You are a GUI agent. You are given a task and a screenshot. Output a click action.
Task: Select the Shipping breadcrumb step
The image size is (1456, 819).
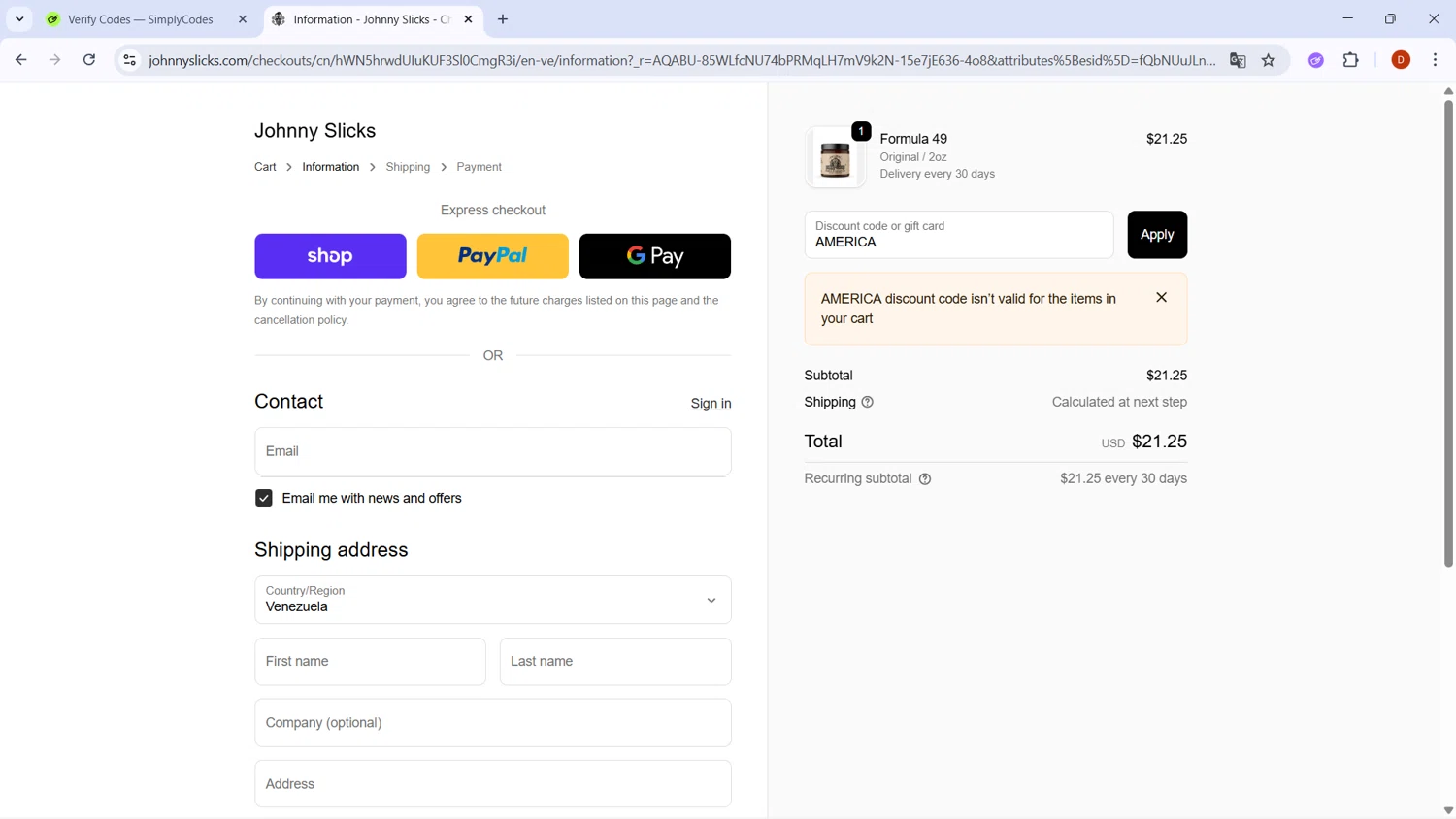[408, 167]
